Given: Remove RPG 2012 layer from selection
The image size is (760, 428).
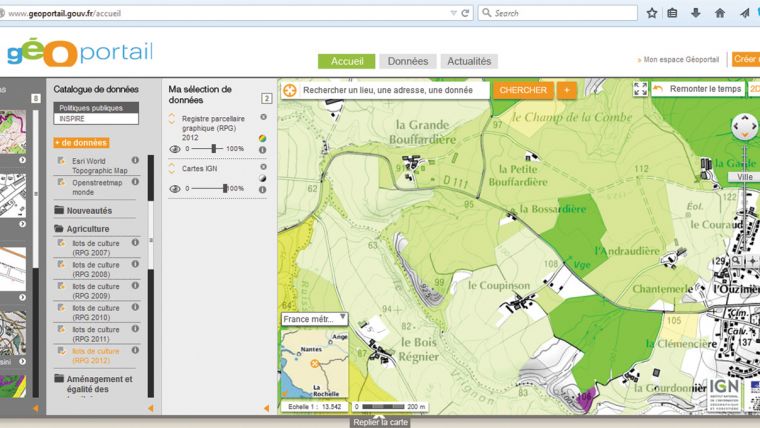Looking at the screenshot, I should (263, 117).
